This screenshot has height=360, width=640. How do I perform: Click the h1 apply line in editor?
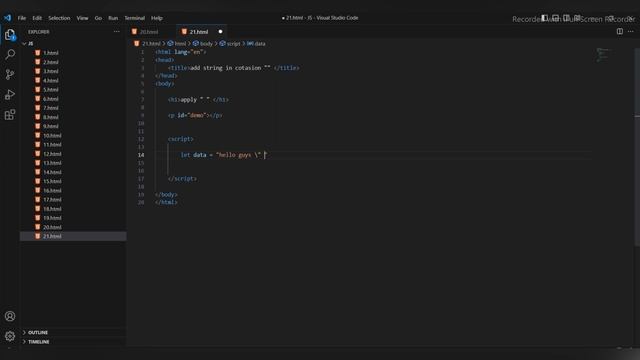[x=198, y=100]
